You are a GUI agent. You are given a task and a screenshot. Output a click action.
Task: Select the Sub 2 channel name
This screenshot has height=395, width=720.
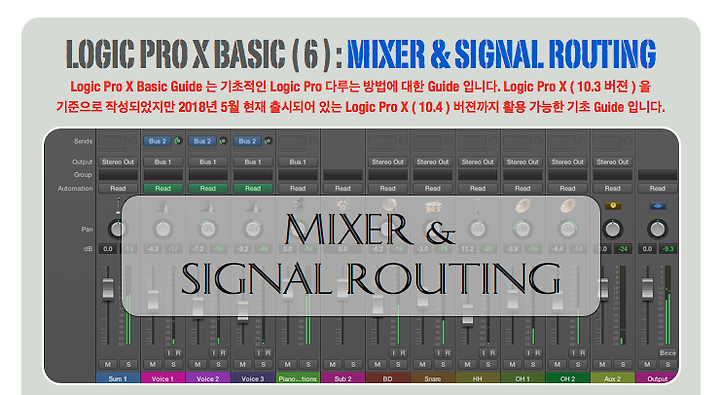[x=343, y=378]
